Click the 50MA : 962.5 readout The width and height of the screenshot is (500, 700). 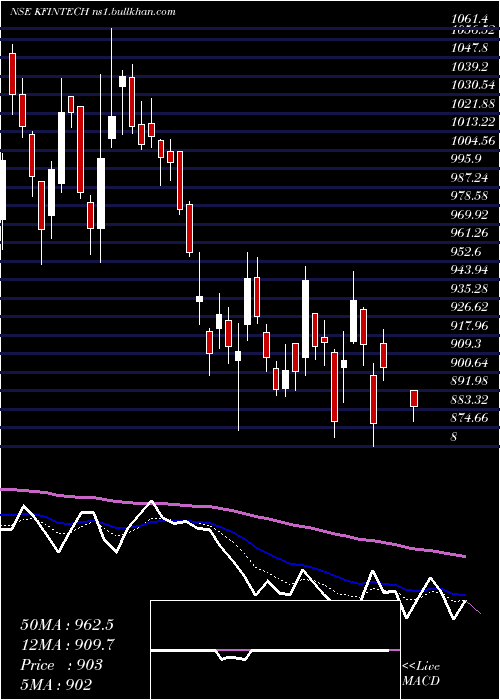tap(67, 625)
